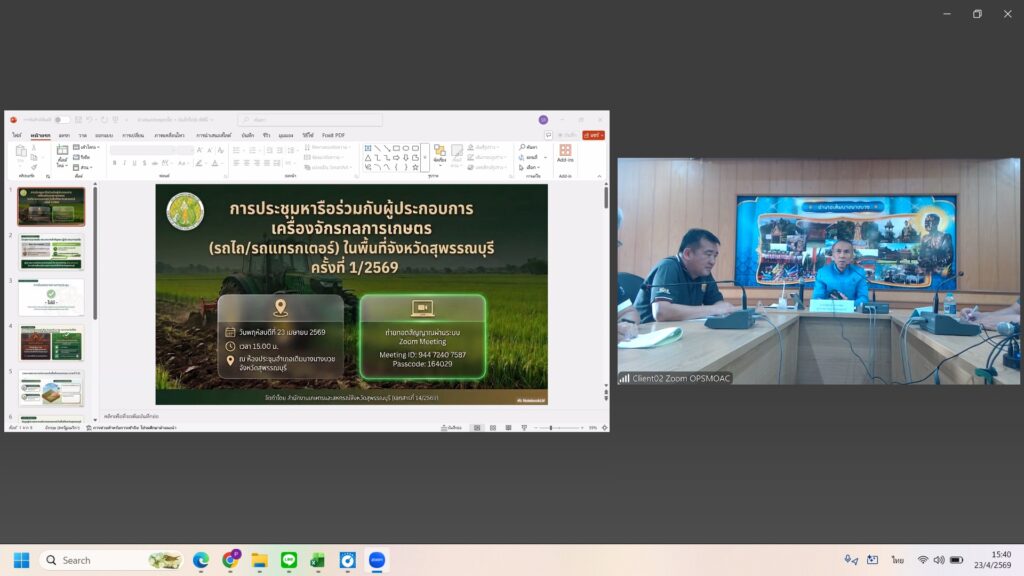Open the Add-ins icon in ribbon
1024x576 pixels.
tap(565, 154)
